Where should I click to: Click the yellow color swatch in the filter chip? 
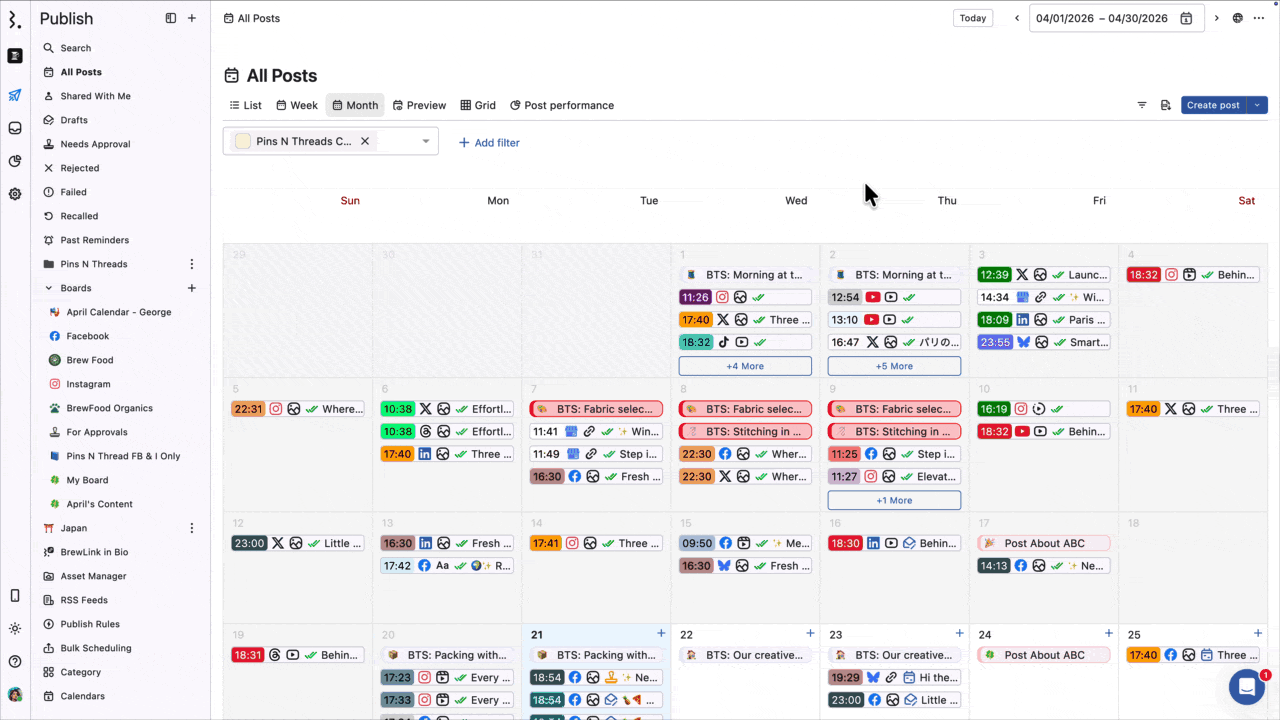click(242, 141)
